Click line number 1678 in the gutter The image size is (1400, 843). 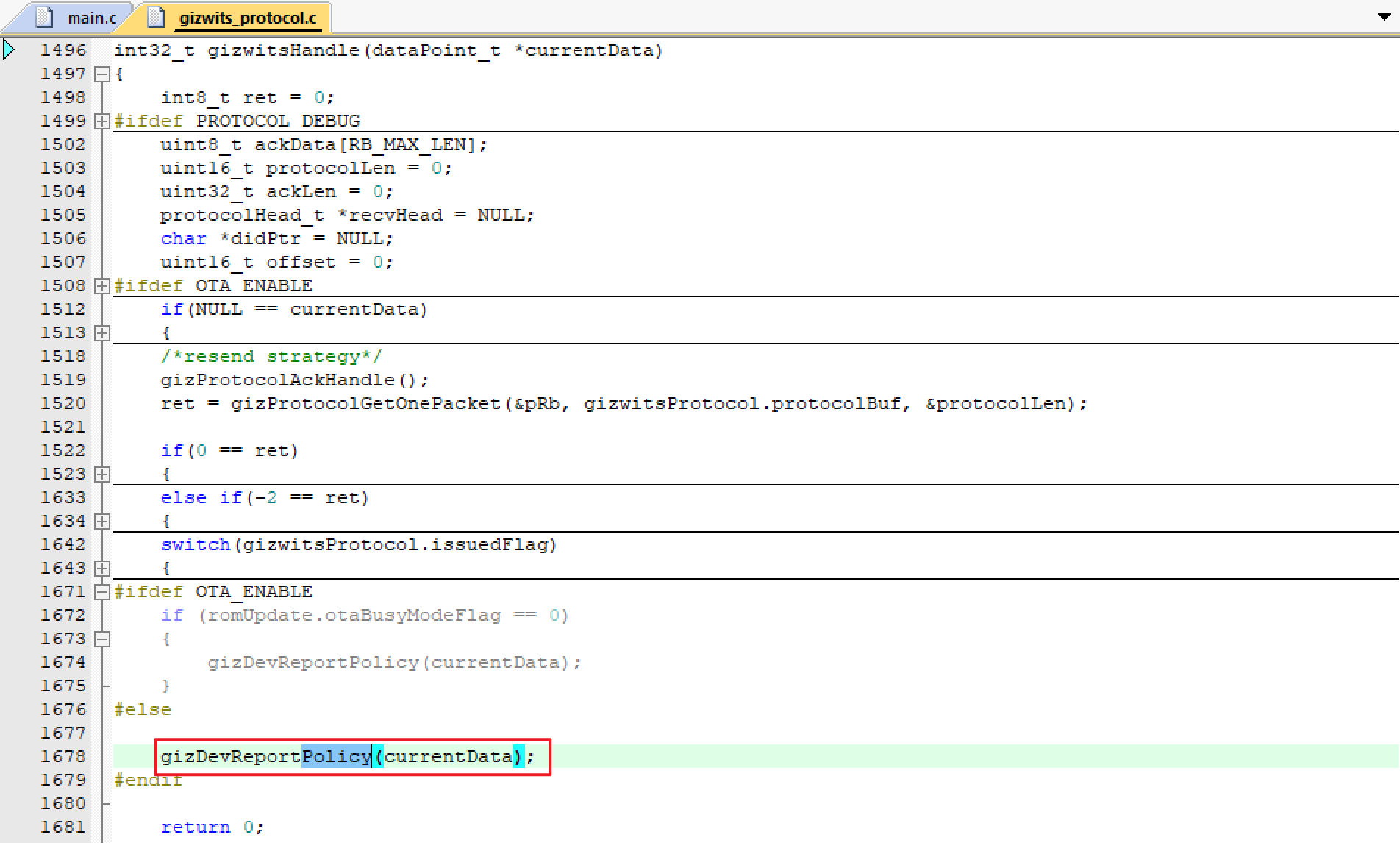click(x=63, y=756)
